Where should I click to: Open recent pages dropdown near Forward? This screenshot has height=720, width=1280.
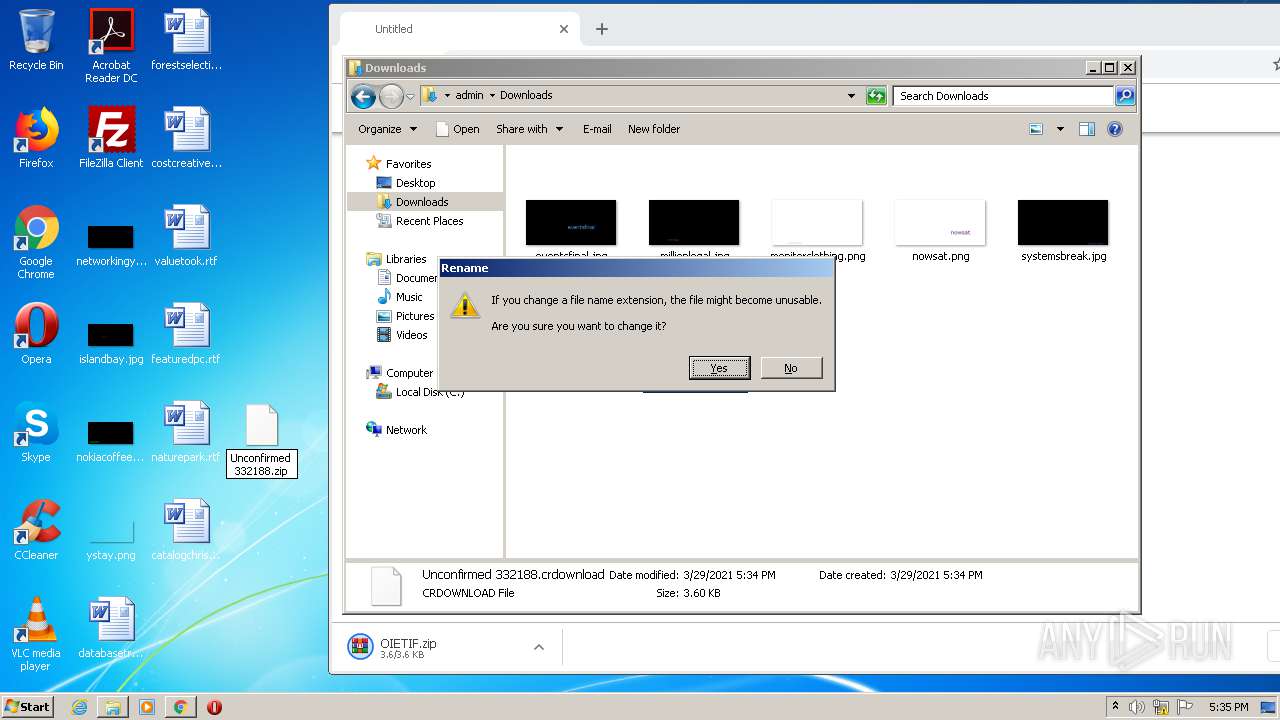(410, 97)
